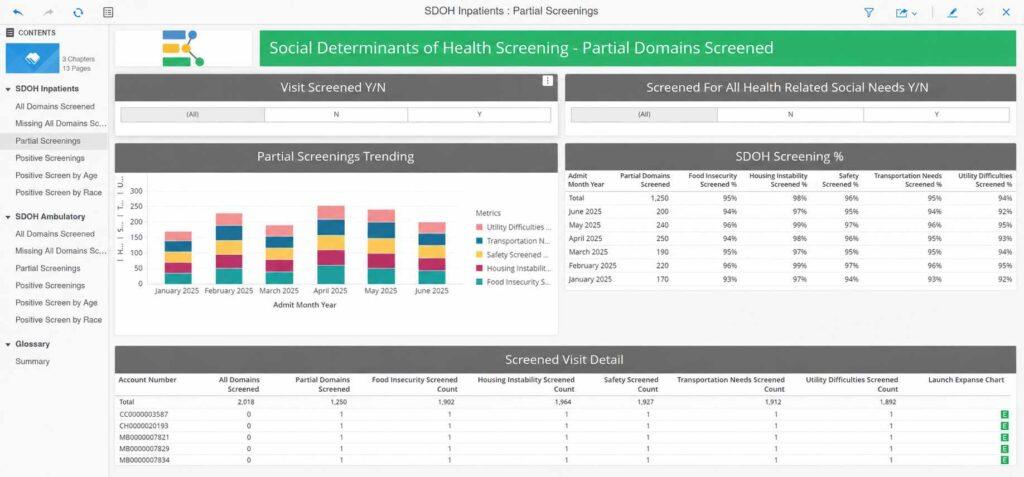Collapse the SDOH Ambulatory chapter

pos(8,217)
